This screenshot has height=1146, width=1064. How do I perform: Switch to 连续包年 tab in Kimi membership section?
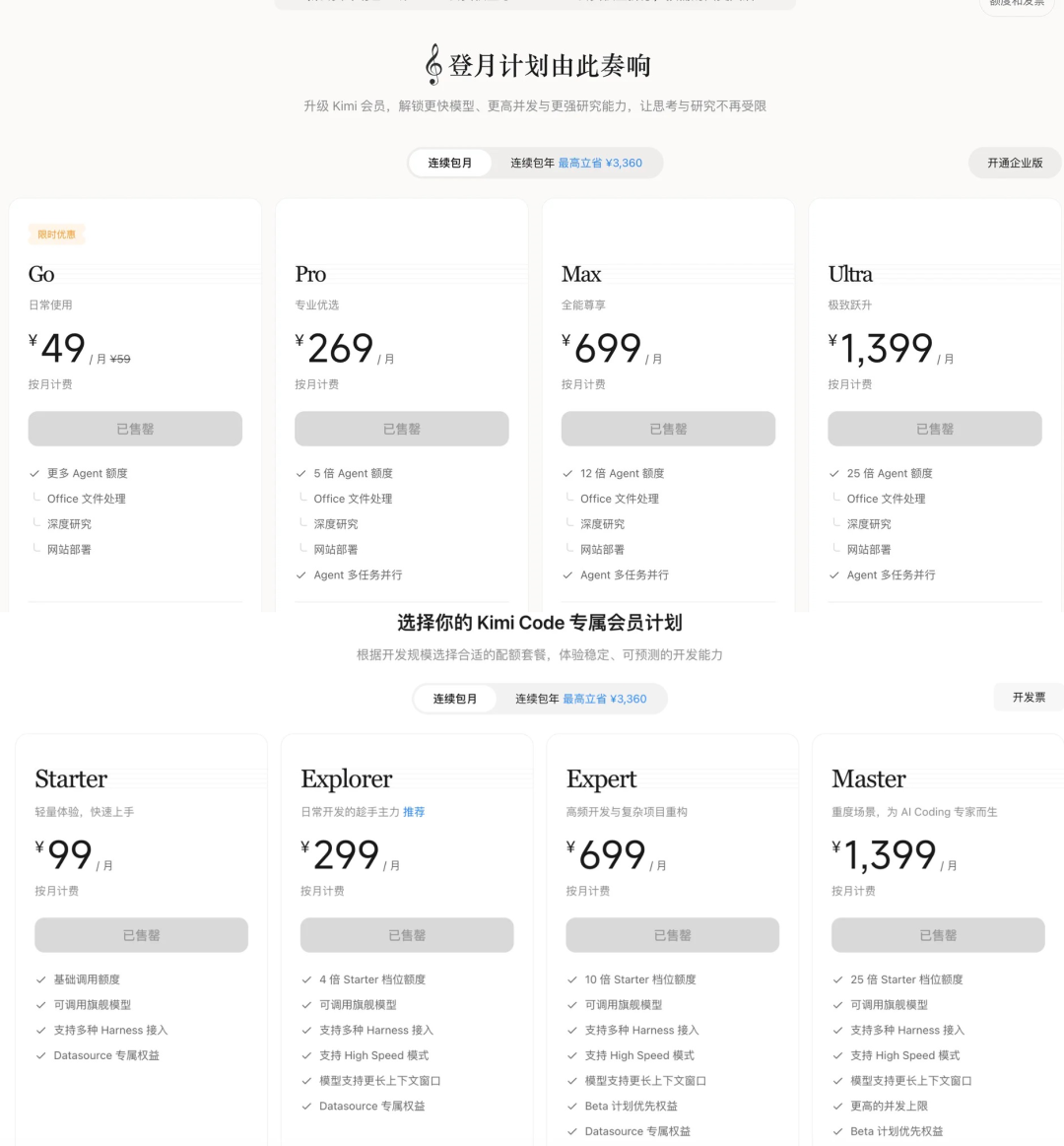576,163
